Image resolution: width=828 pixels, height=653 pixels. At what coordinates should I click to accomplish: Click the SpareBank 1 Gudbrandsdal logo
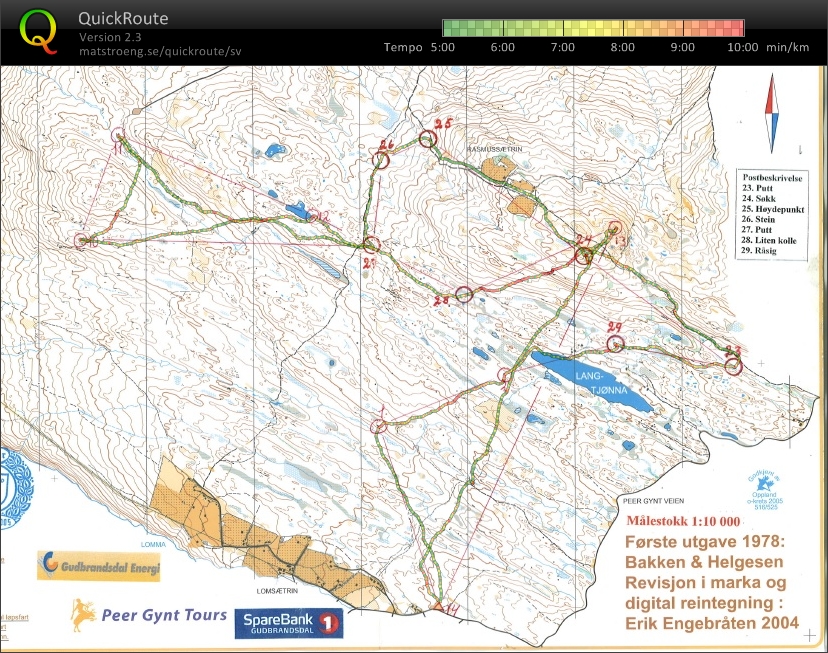pos(289,623)
